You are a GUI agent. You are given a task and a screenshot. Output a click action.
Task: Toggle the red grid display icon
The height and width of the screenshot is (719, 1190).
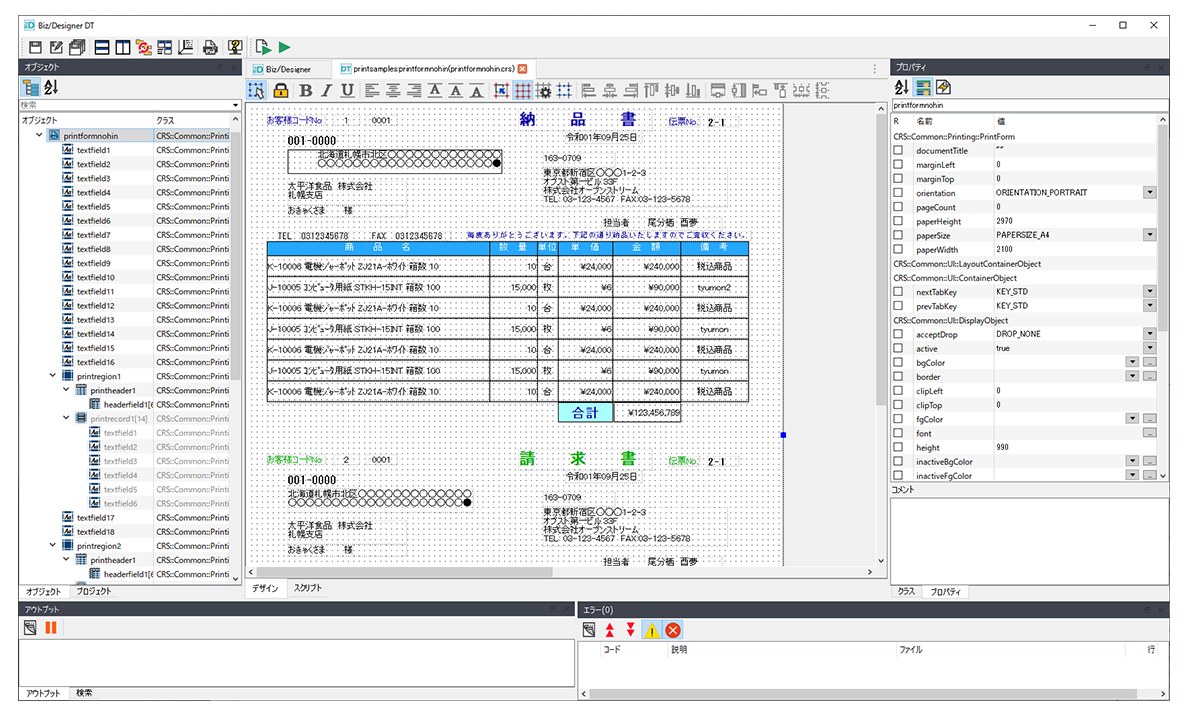(x=523, y=90)
